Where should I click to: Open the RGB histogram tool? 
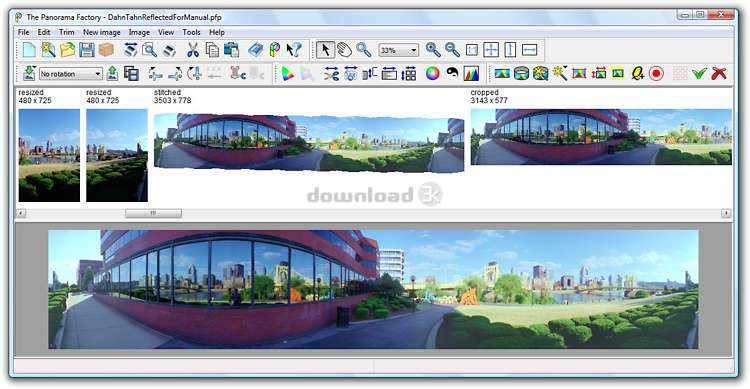coord(471,74)
